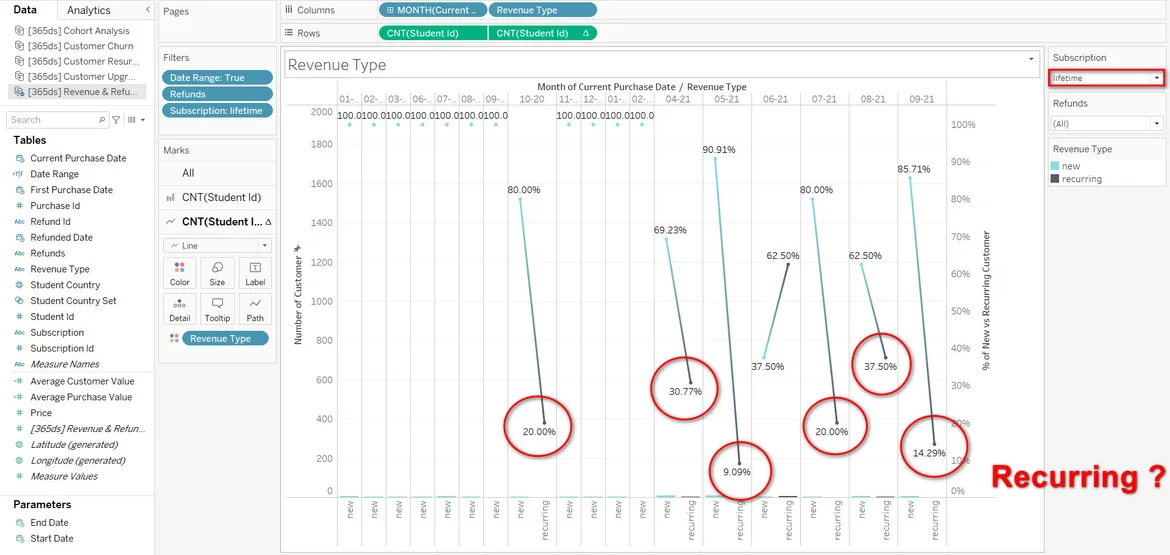This screenshot has width=1170, height=555.
Task: Open the Detail marks card
Action: pyautogui.click(x=179, y=309)
